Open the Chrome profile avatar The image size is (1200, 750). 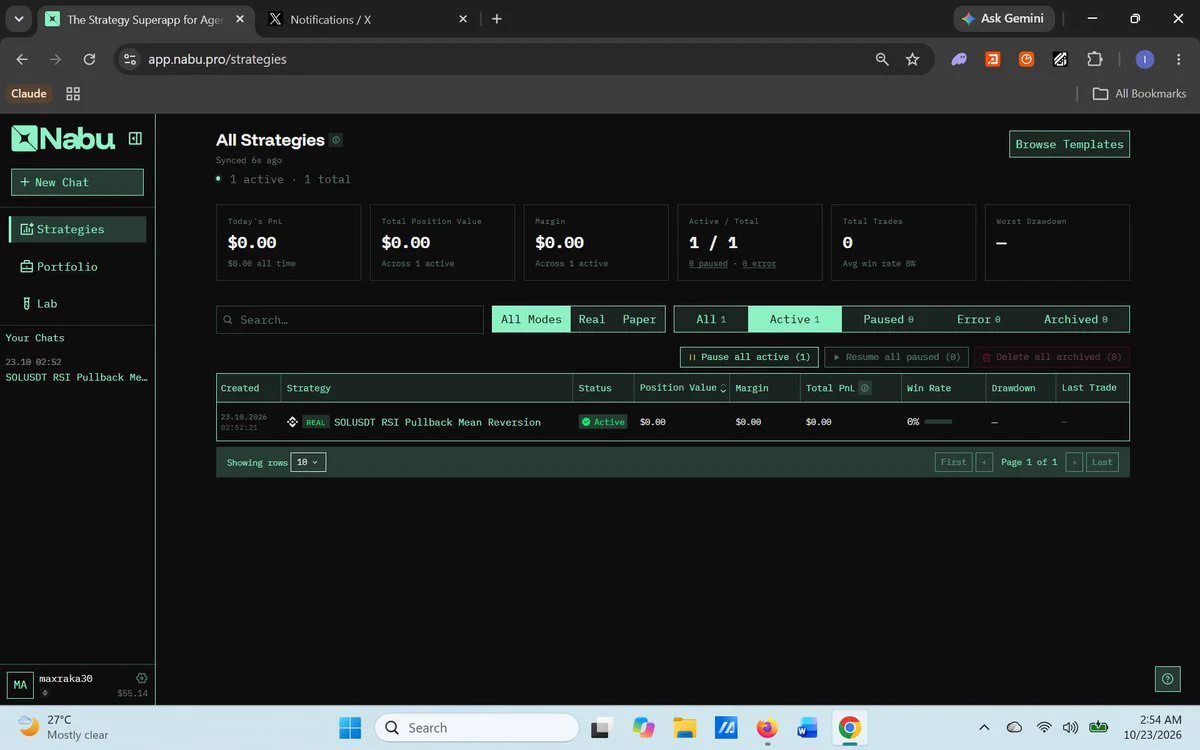point(1145,59)
